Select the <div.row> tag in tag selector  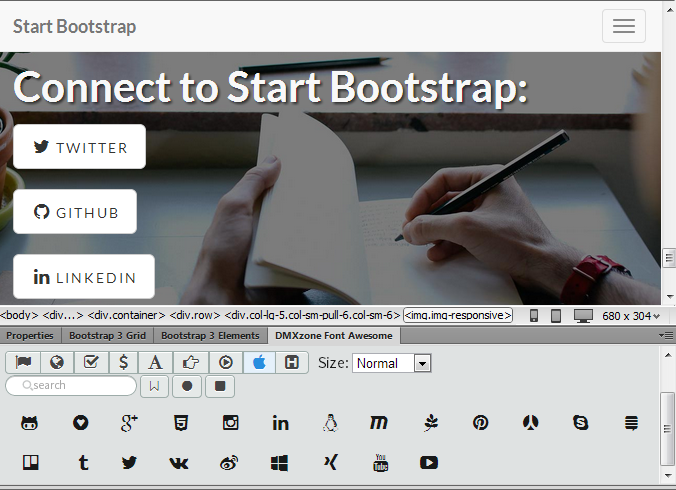click(195, 315)
